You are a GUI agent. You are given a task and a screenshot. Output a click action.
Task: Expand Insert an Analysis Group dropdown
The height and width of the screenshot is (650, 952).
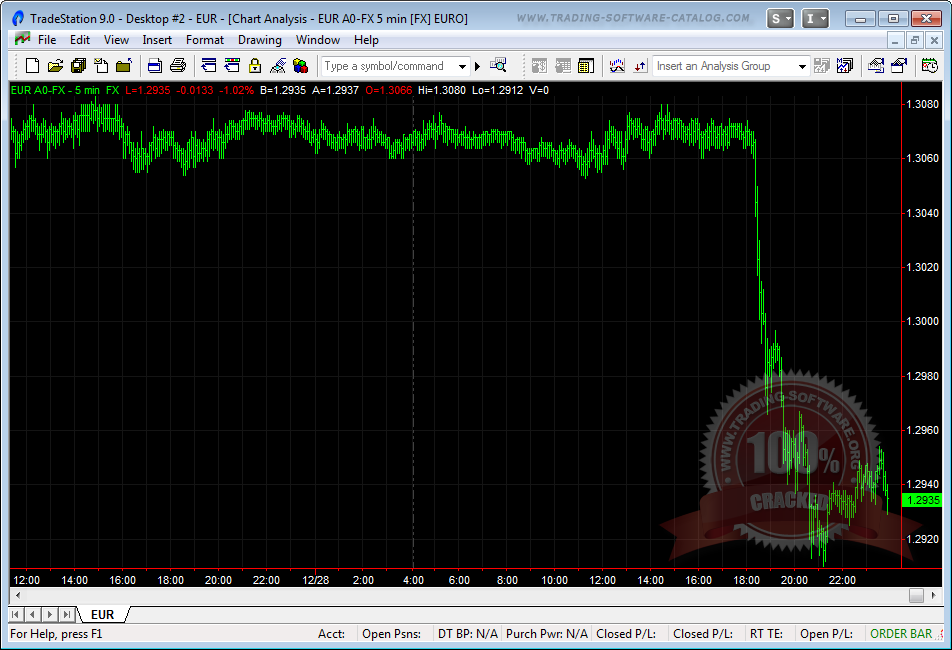click(x=802, y=66)
